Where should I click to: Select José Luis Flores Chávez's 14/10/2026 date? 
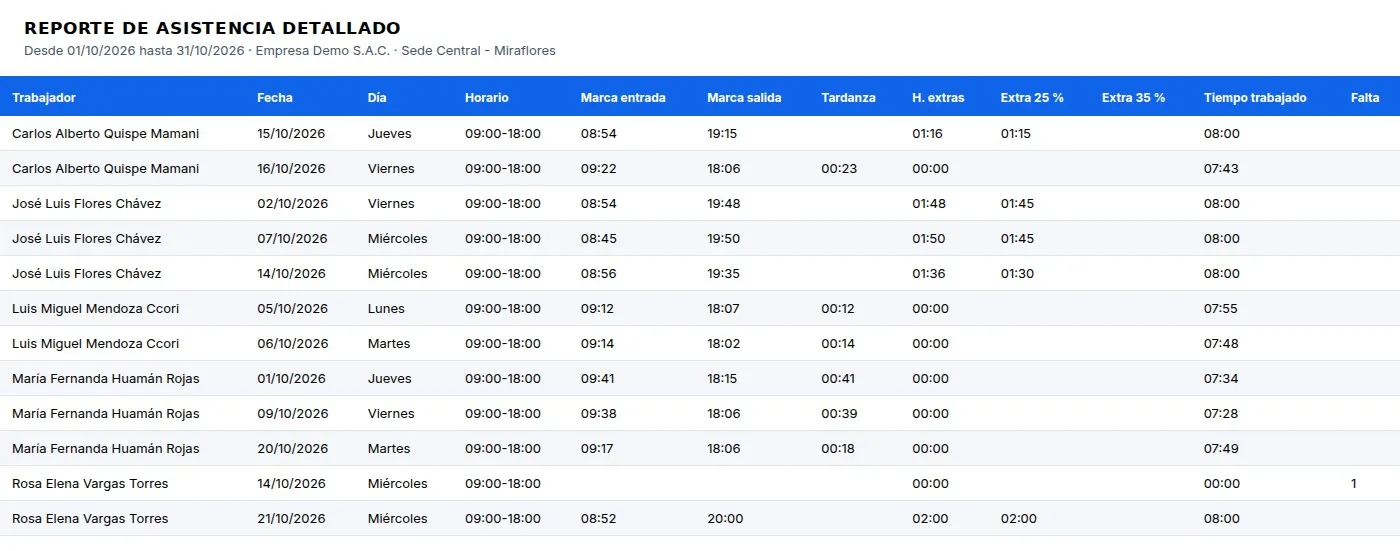click(291, 274)
